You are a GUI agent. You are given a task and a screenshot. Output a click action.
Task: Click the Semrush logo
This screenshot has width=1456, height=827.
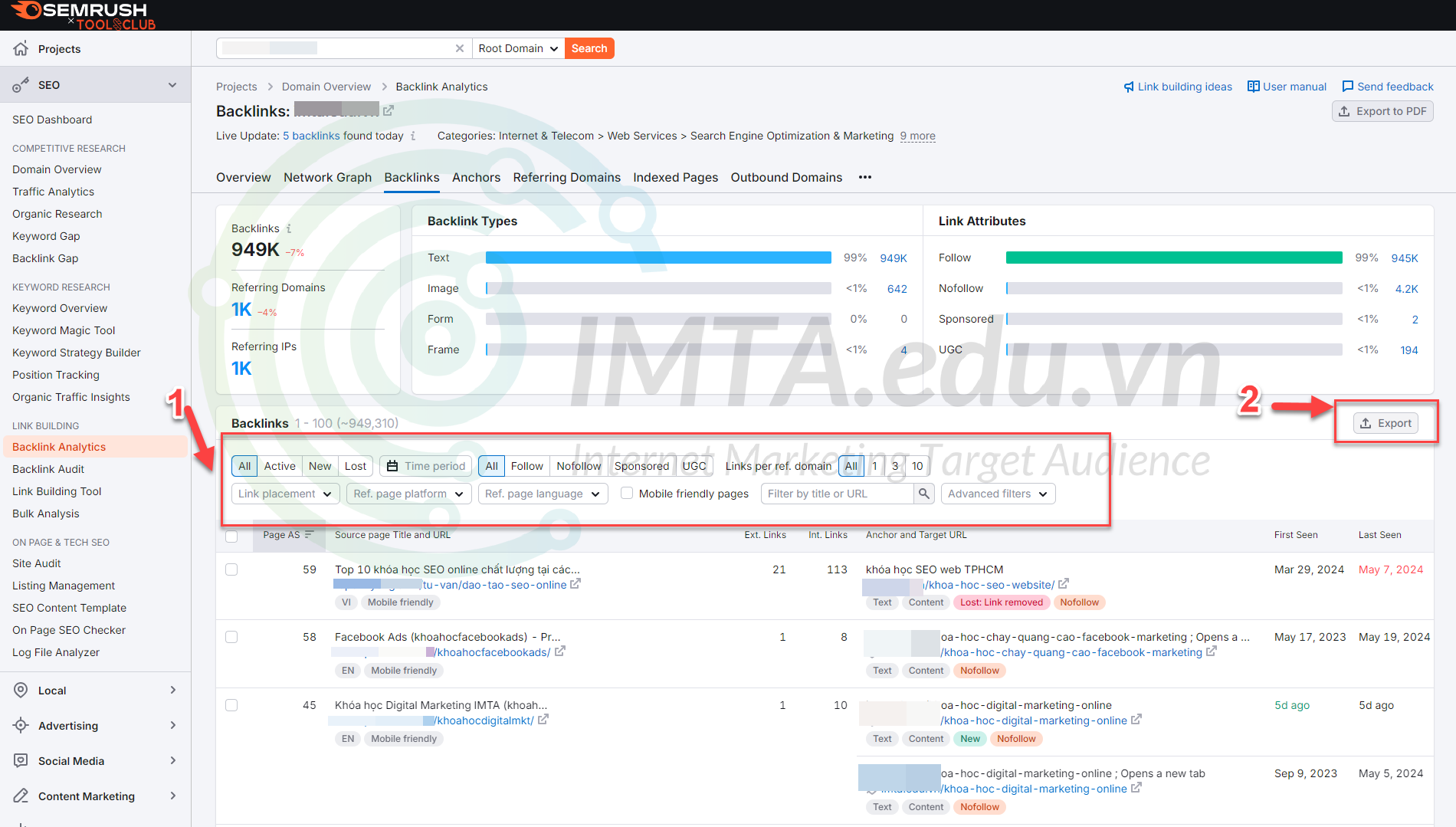[83, 15]
